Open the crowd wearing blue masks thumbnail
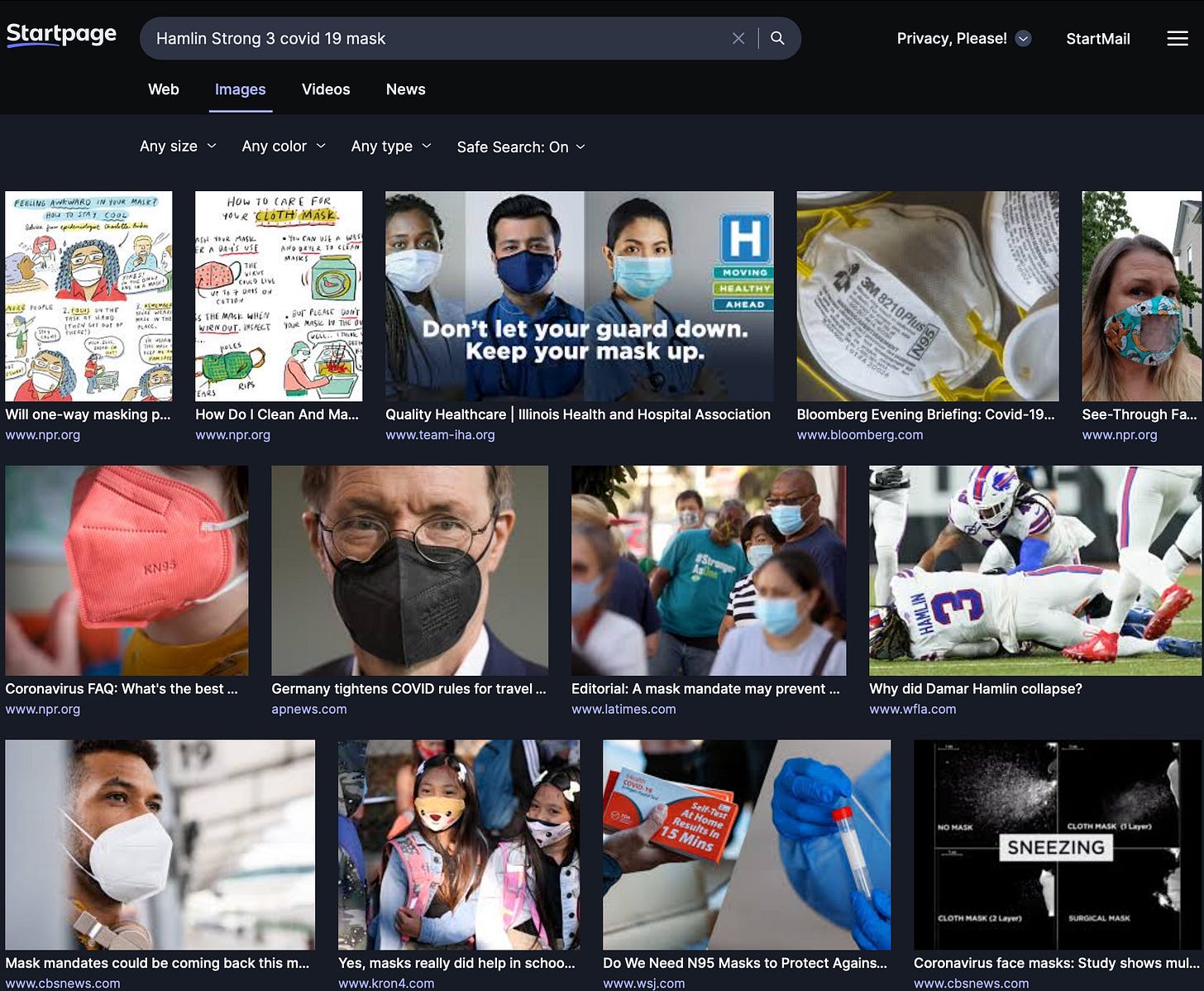1204x991 pixels. click(709, 570)
